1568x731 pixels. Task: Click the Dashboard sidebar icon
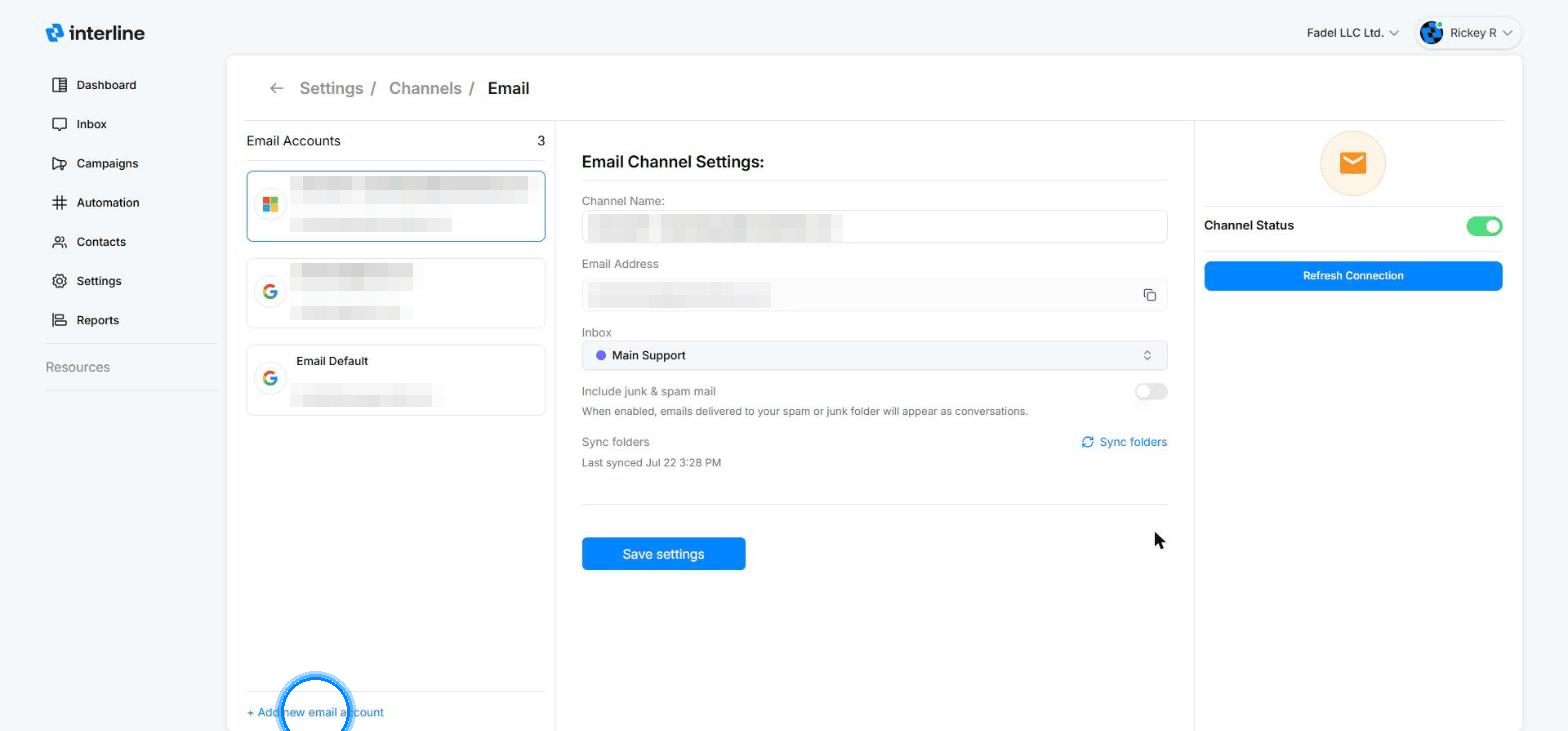(59, 85)
